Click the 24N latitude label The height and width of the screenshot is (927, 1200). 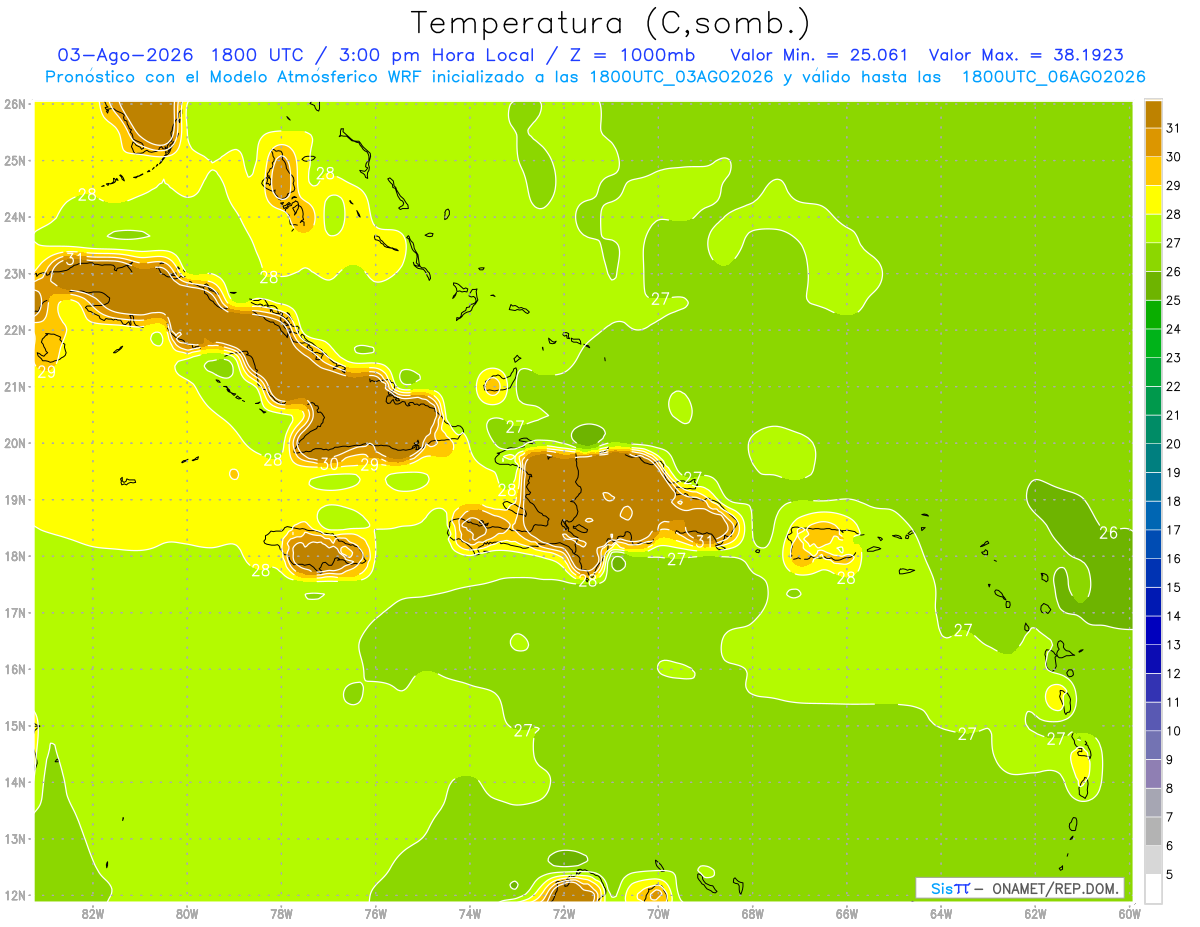[15, 217]
